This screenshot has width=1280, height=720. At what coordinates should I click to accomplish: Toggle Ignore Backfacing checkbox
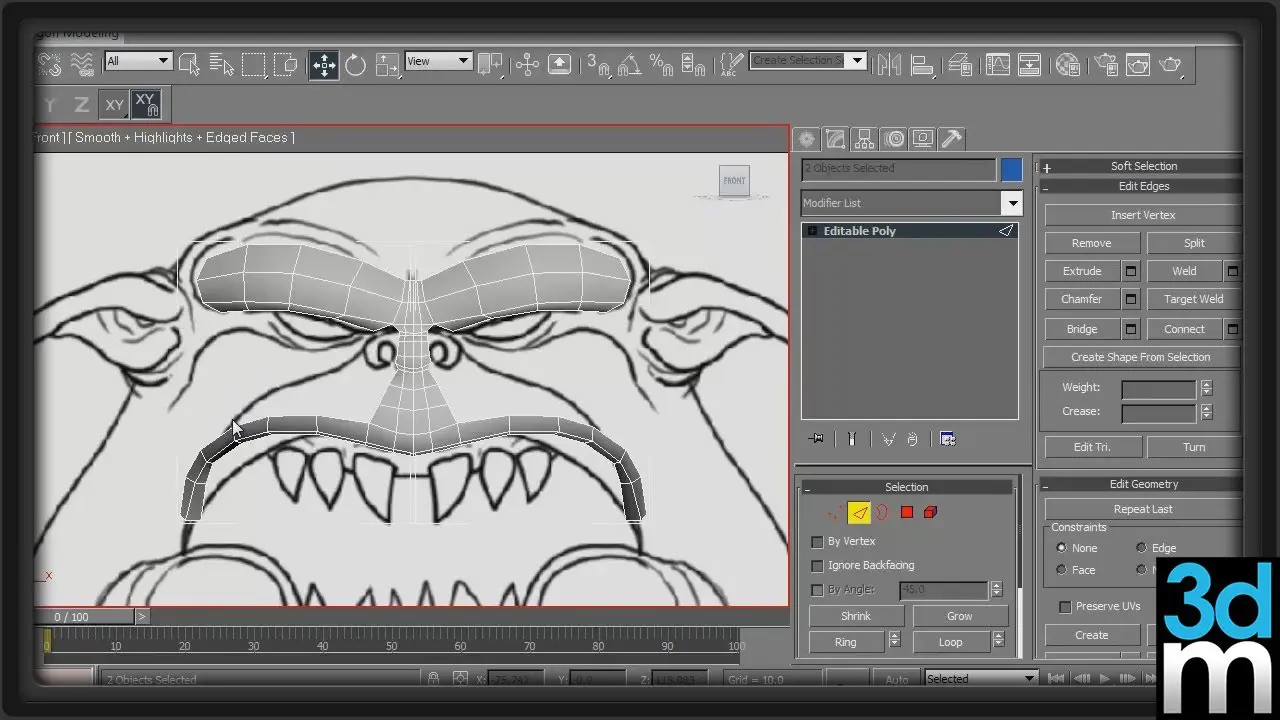click(x=817, y=566)
